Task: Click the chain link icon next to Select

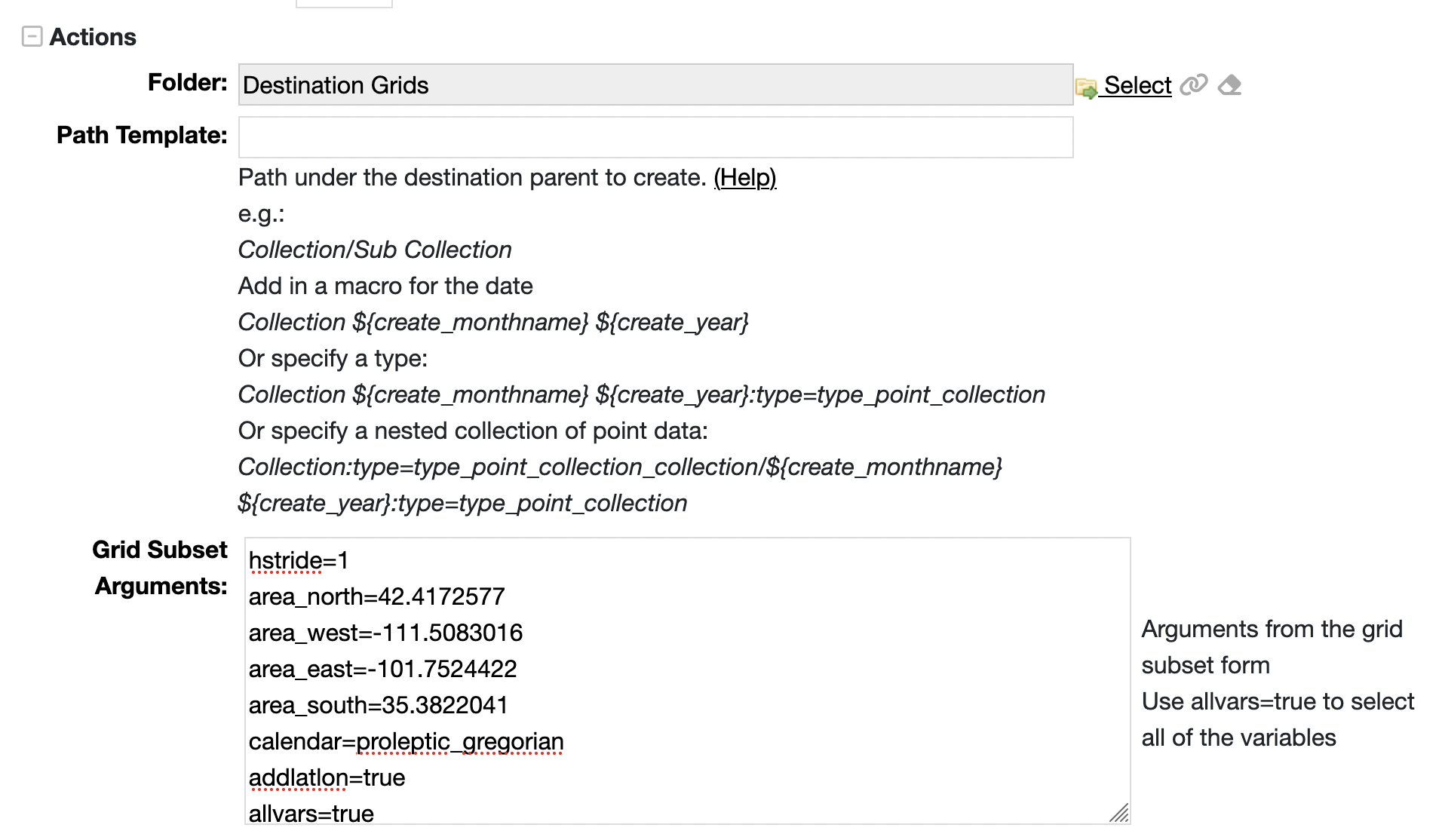Action: 1194,84
